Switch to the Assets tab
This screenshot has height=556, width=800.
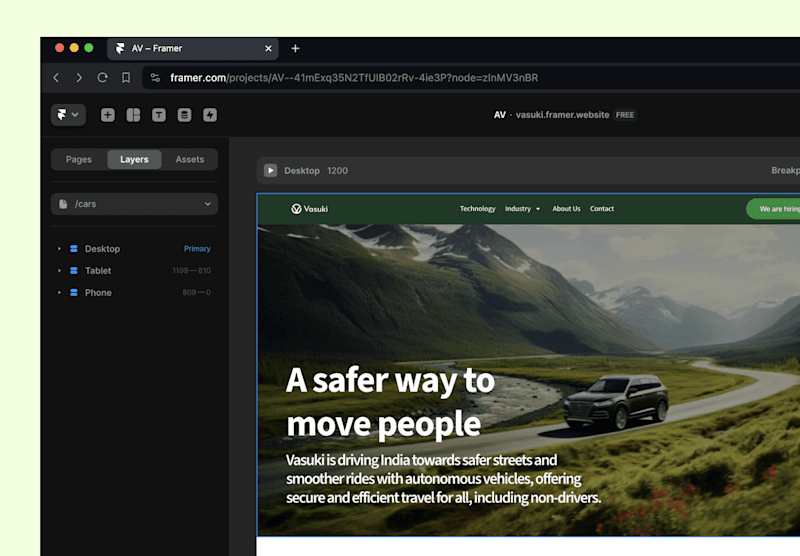click(x=190, y=159)
